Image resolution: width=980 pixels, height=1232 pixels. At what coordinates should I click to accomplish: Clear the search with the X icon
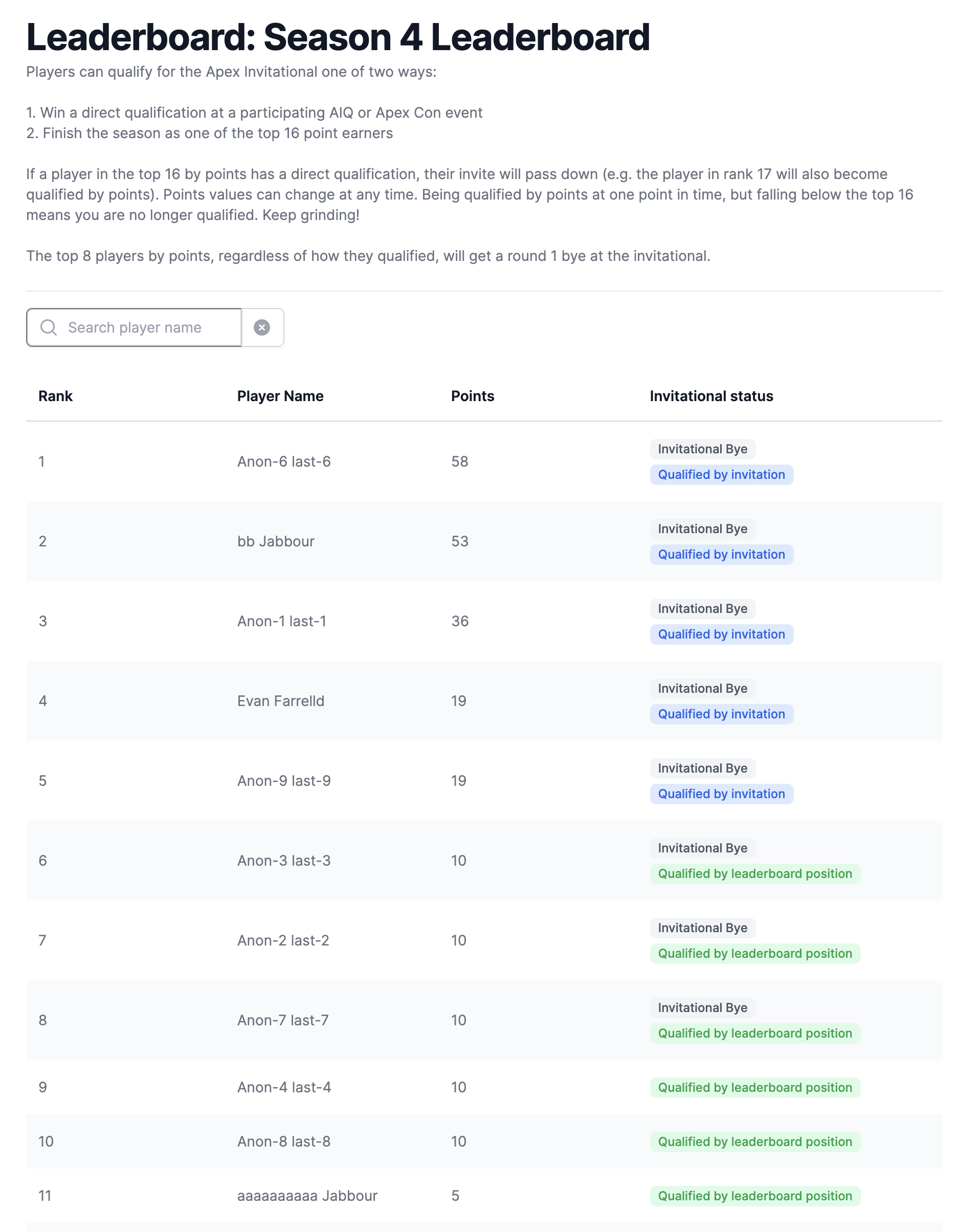pos(262,327)
